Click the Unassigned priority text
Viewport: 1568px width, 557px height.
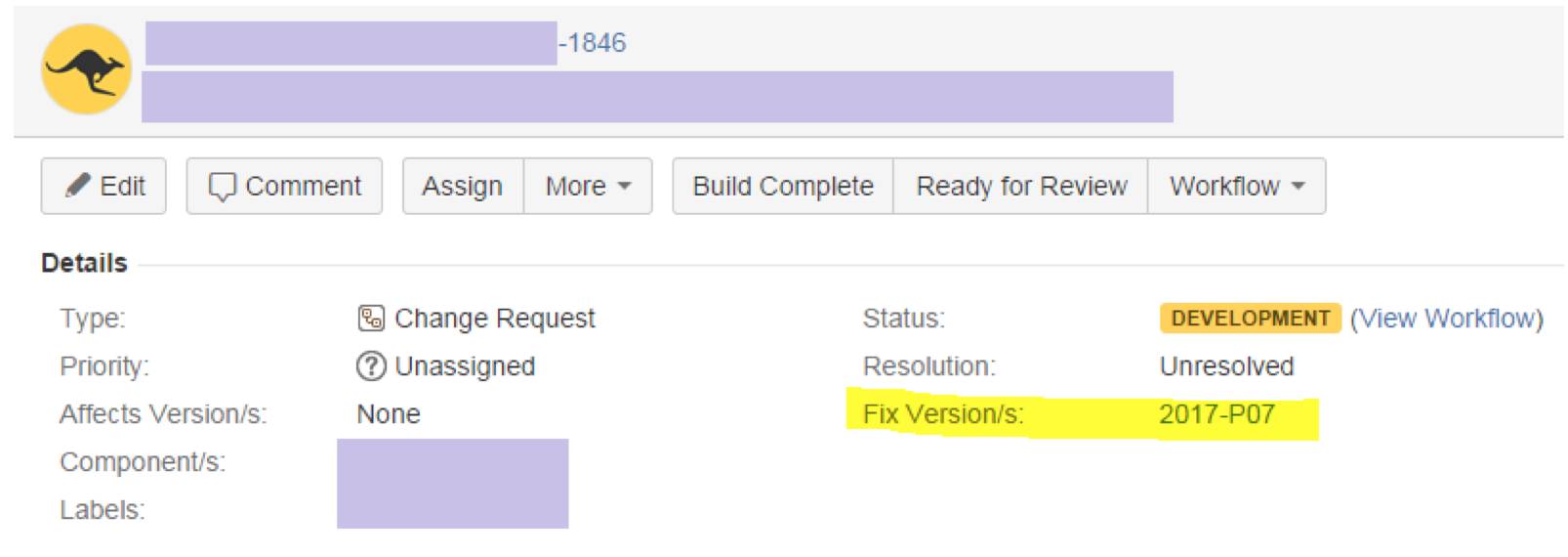tap(465, 366)
